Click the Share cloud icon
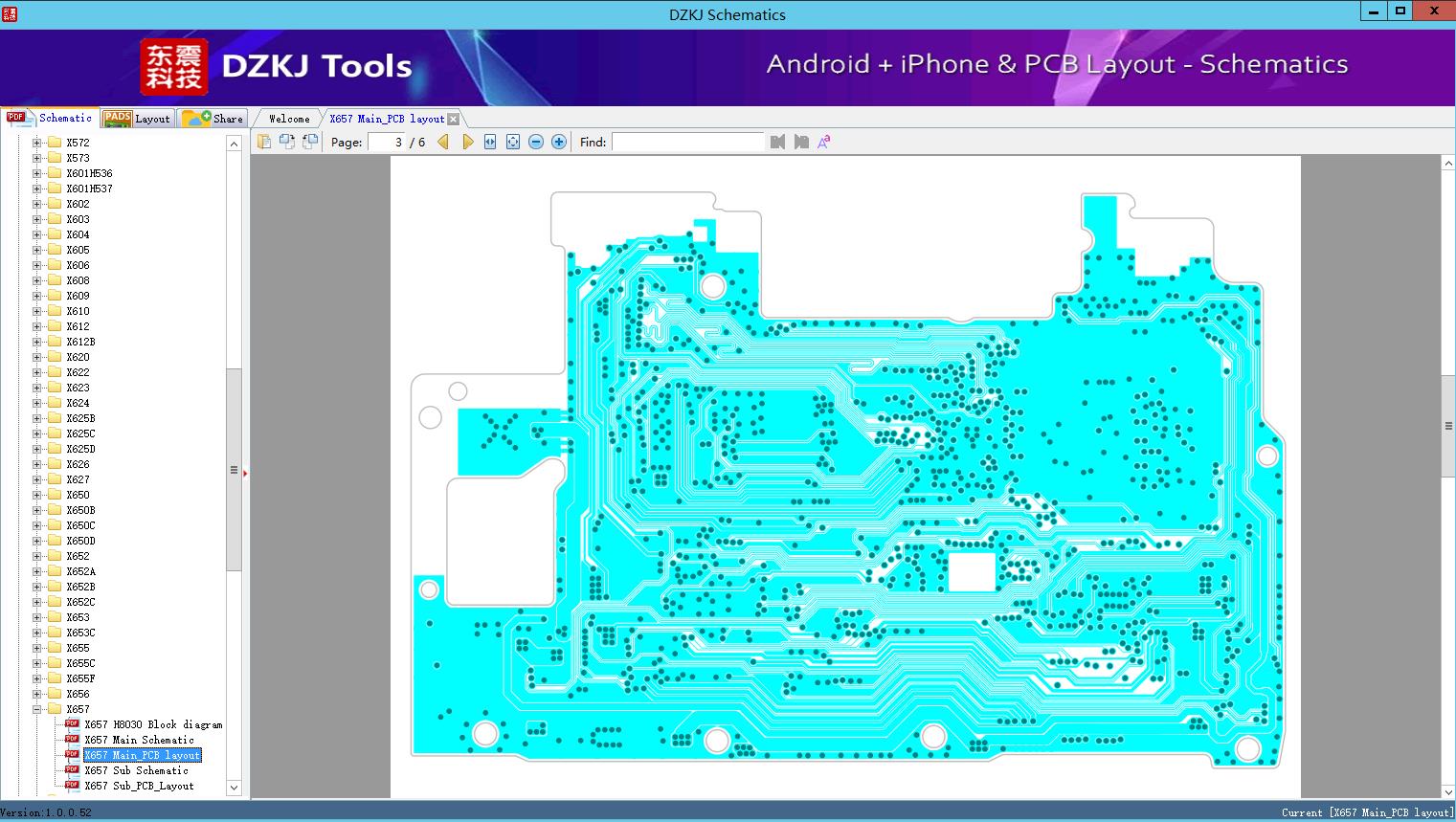The image size is (1456, 822). pyautogui.click(x=202, y=118)
